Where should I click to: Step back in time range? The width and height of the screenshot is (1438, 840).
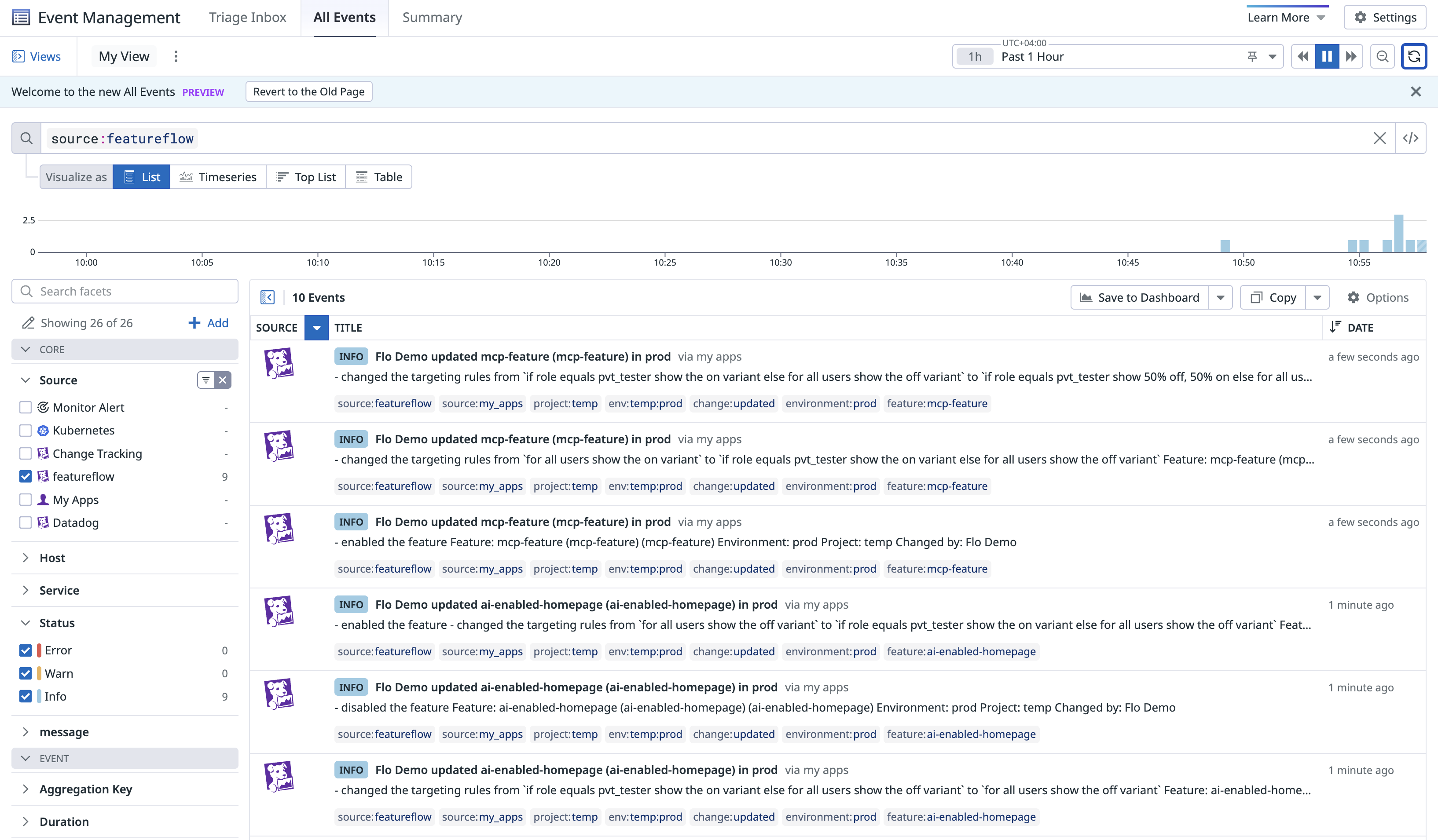[x=1303, y=56]
